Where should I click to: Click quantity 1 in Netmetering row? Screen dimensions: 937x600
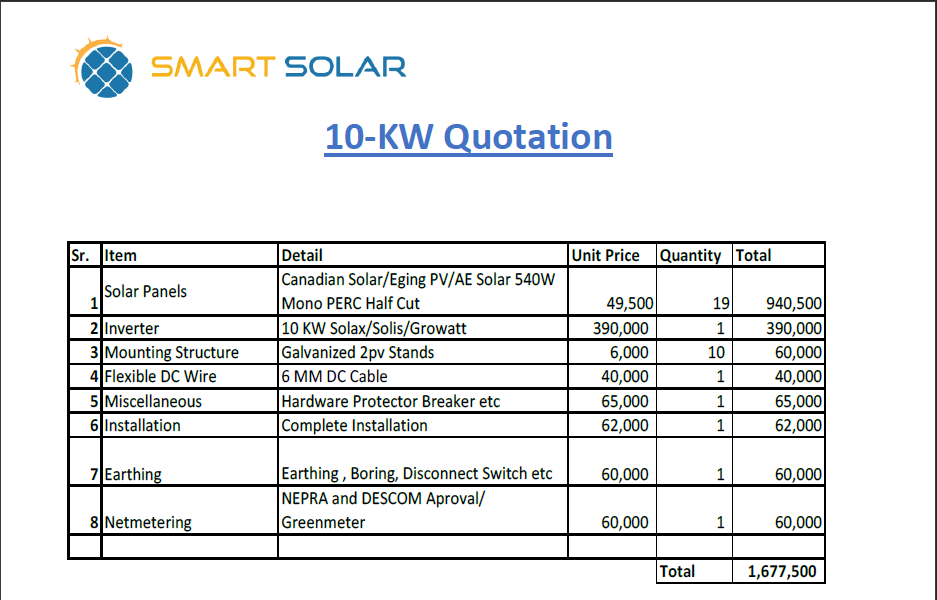point(721,522)
